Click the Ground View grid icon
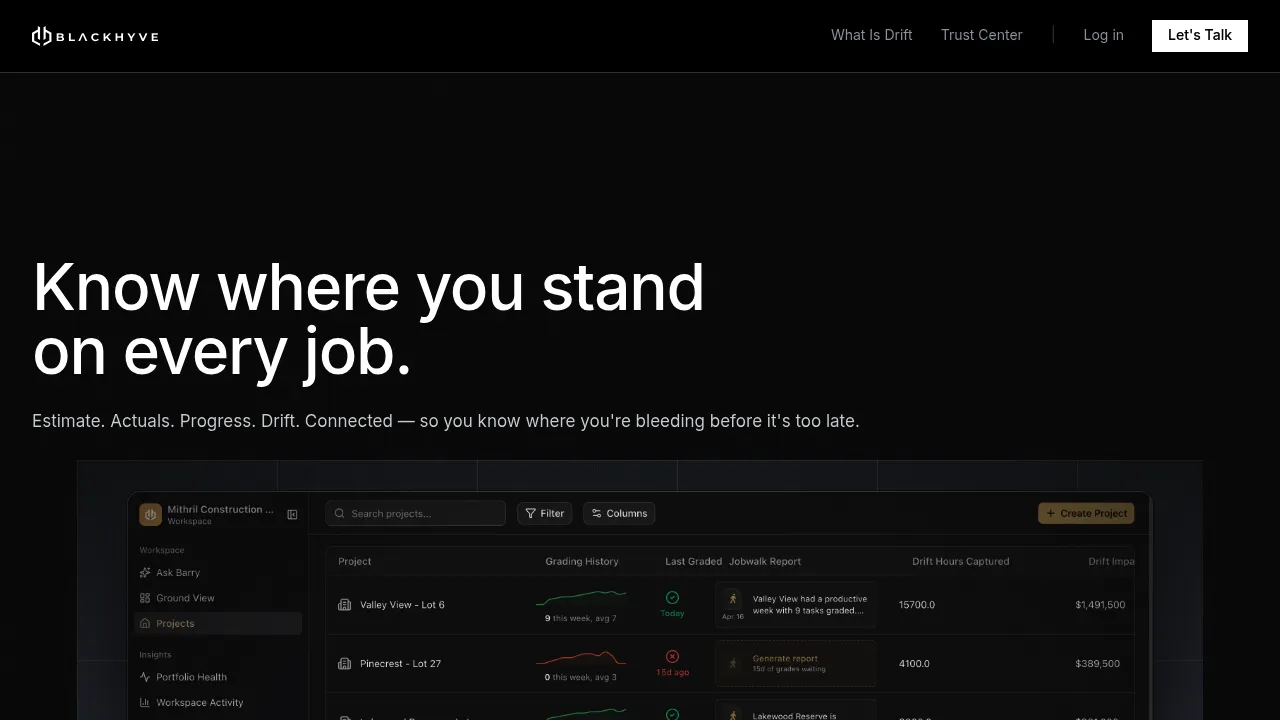 tap(145, 598)
